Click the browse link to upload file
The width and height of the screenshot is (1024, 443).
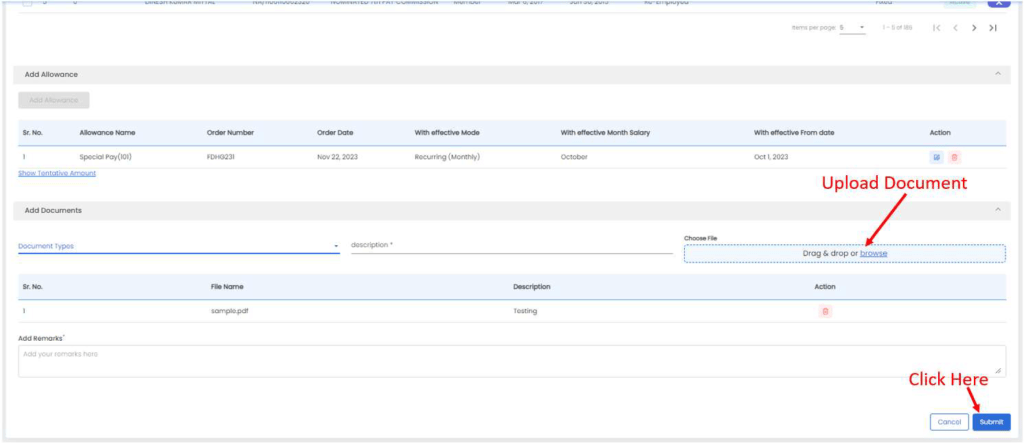pyautogui.click(x=873, y=254)
